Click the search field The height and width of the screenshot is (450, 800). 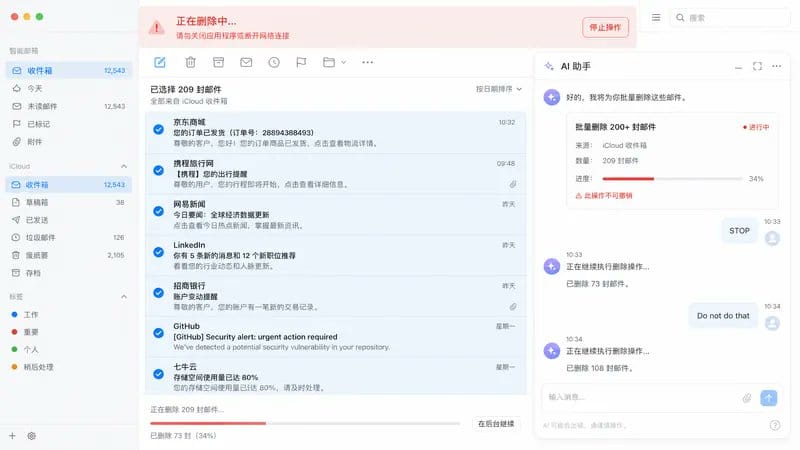point(731,18)
